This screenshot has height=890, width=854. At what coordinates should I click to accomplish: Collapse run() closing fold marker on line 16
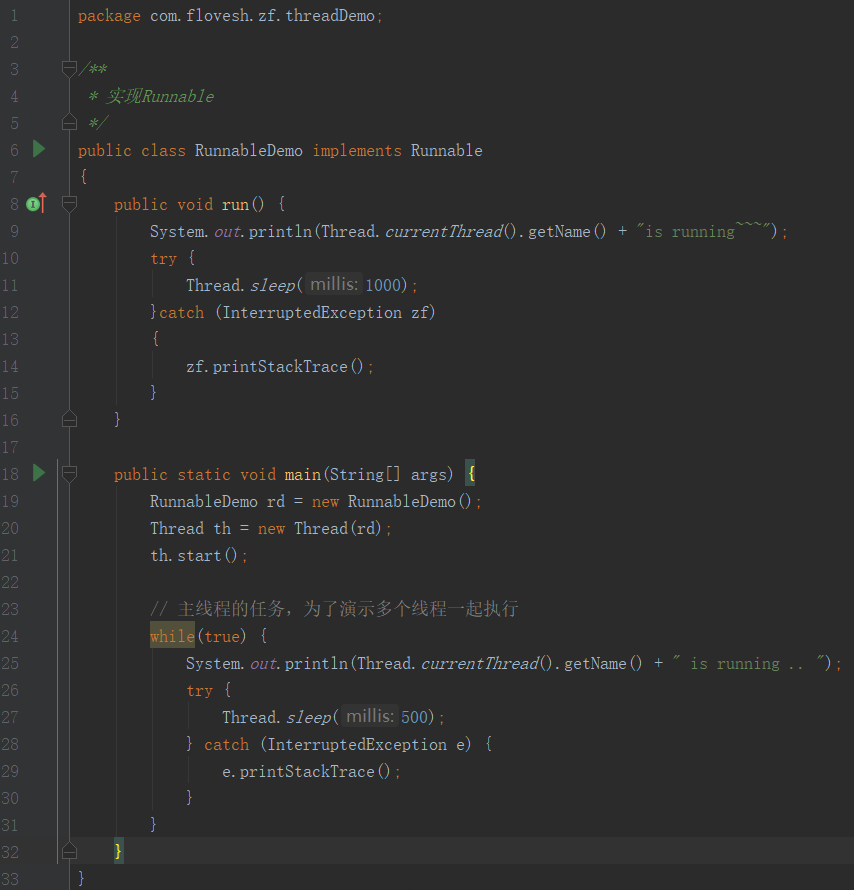(69, 419)
